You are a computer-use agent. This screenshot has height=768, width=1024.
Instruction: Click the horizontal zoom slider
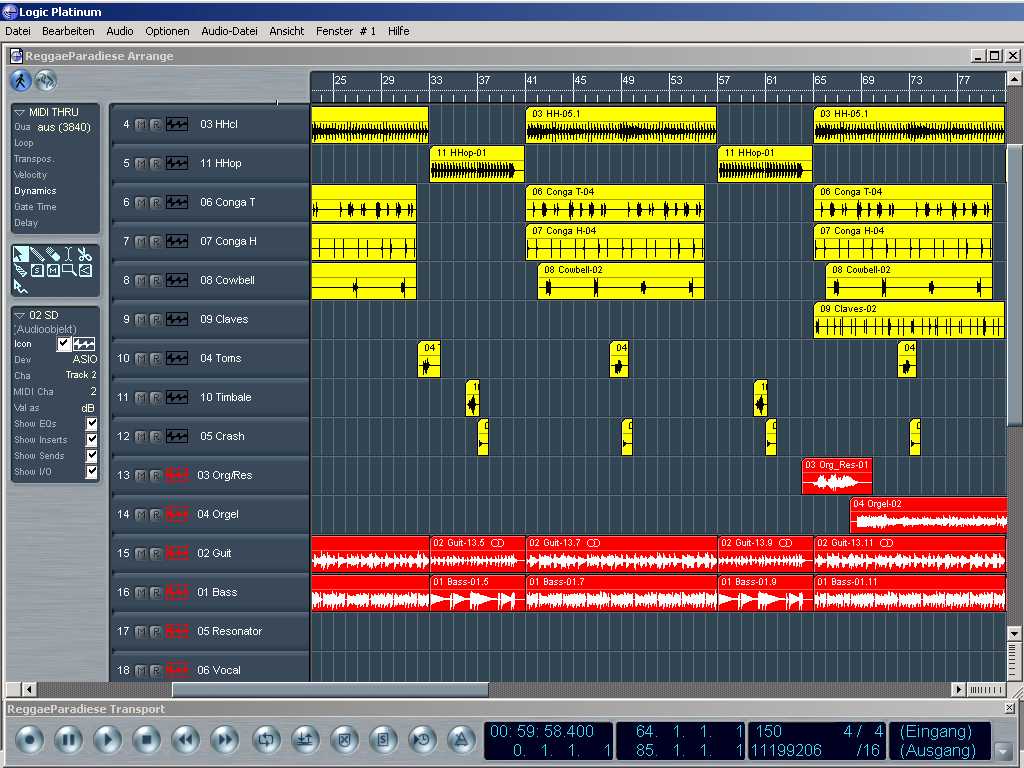[986, 690]
